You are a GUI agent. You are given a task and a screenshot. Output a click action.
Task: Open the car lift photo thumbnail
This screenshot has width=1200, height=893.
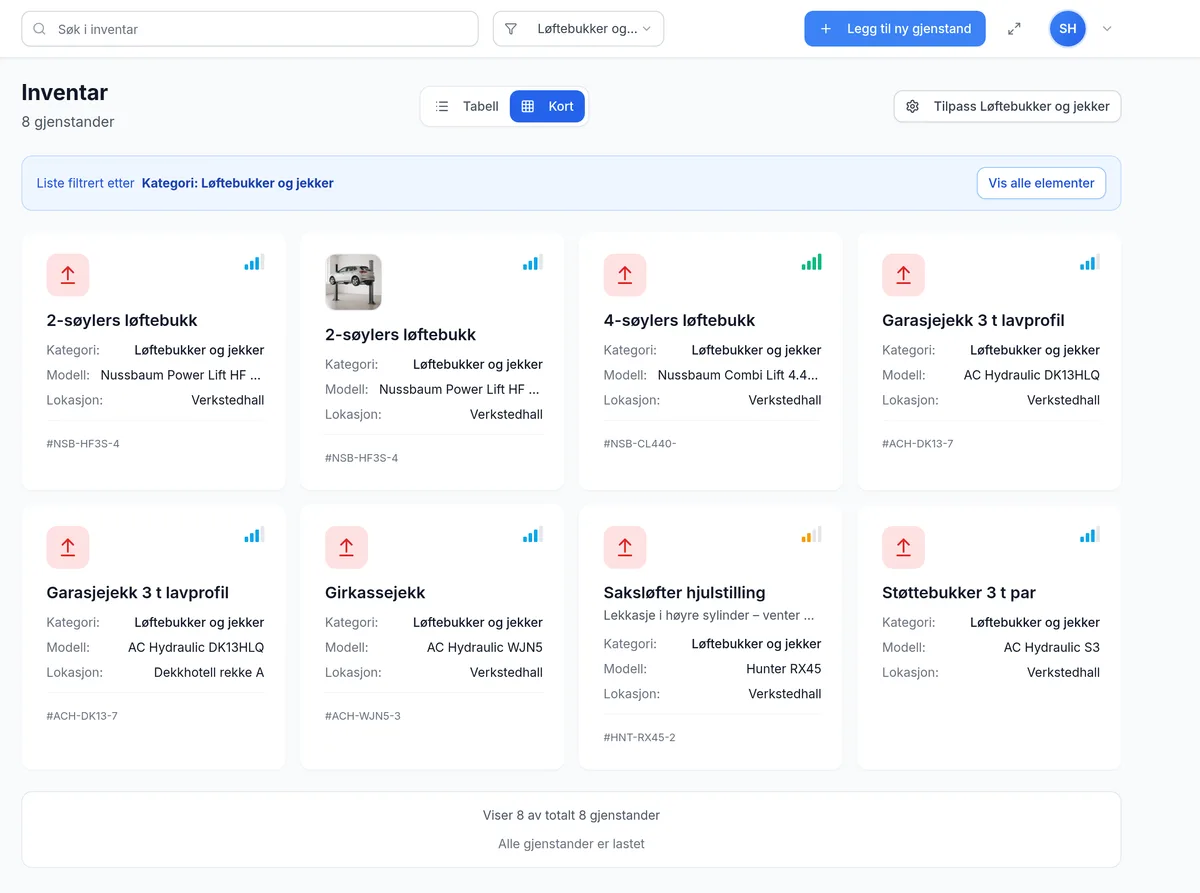click(x=353, y=282)
